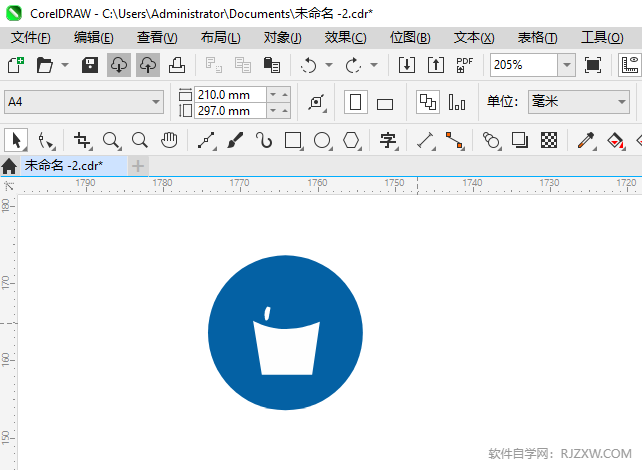The height and width of the screenshot is (470, 642).
Task: Select the Rectangle tool
Action: point(294,140)
